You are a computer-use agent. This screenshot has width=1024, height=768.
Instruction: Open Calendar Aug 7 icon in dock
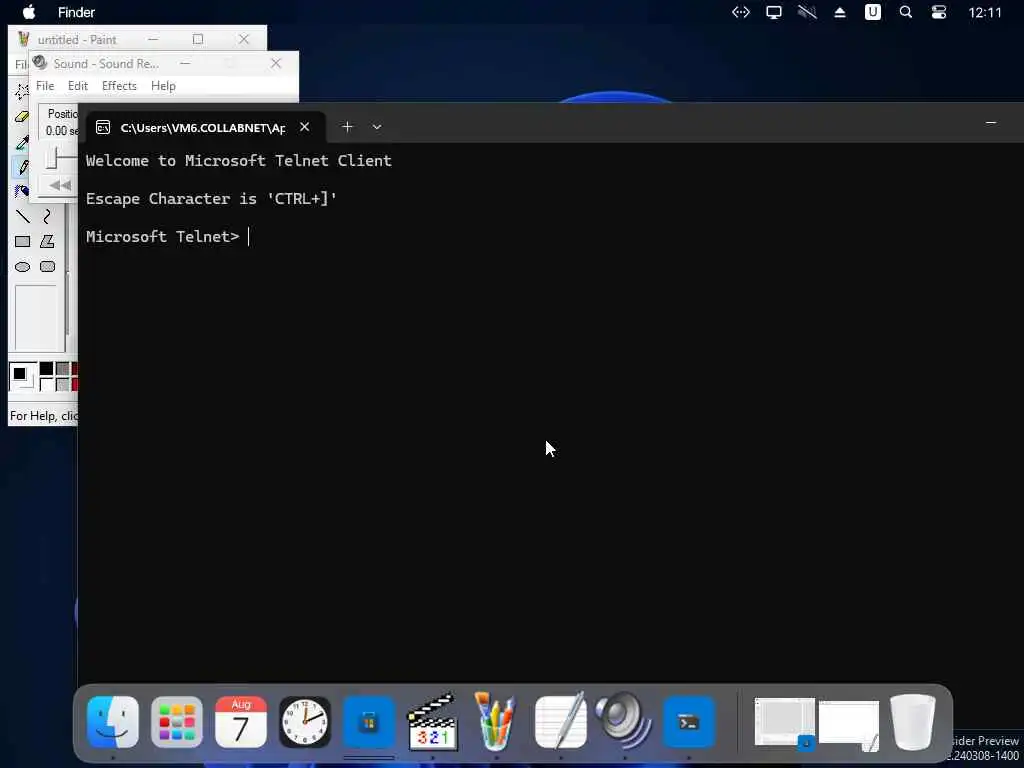click(241, 722)
